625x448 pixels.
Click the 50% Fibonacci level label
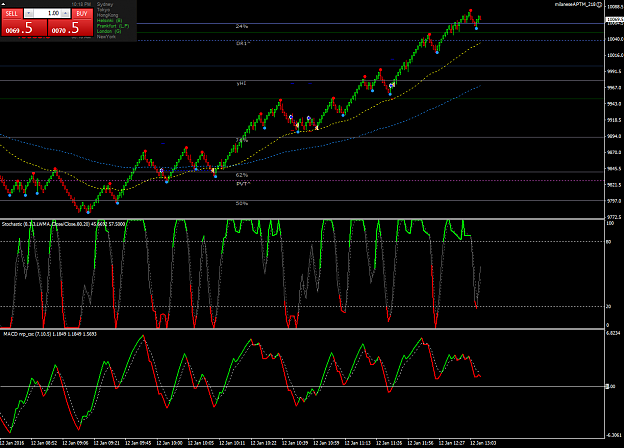[242, 203]
